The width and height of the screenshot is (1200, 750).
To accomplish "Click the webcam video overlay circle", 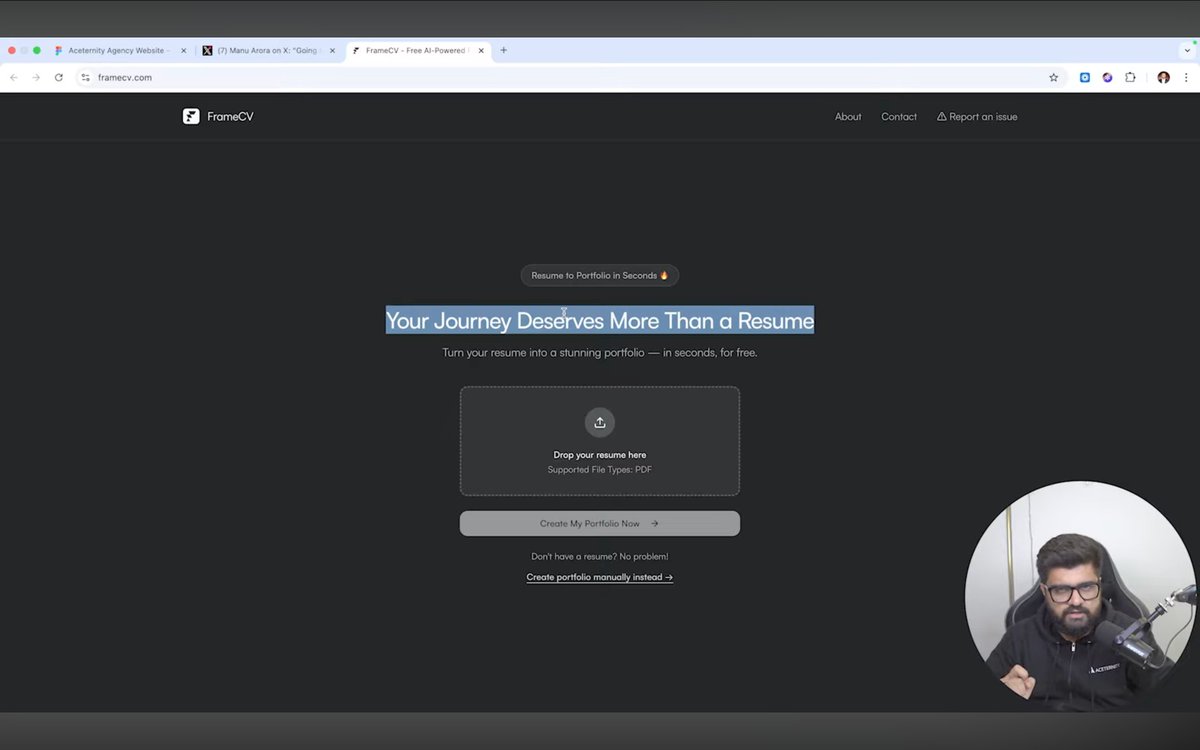I will pyautogui.click(x=1080, y=597).
